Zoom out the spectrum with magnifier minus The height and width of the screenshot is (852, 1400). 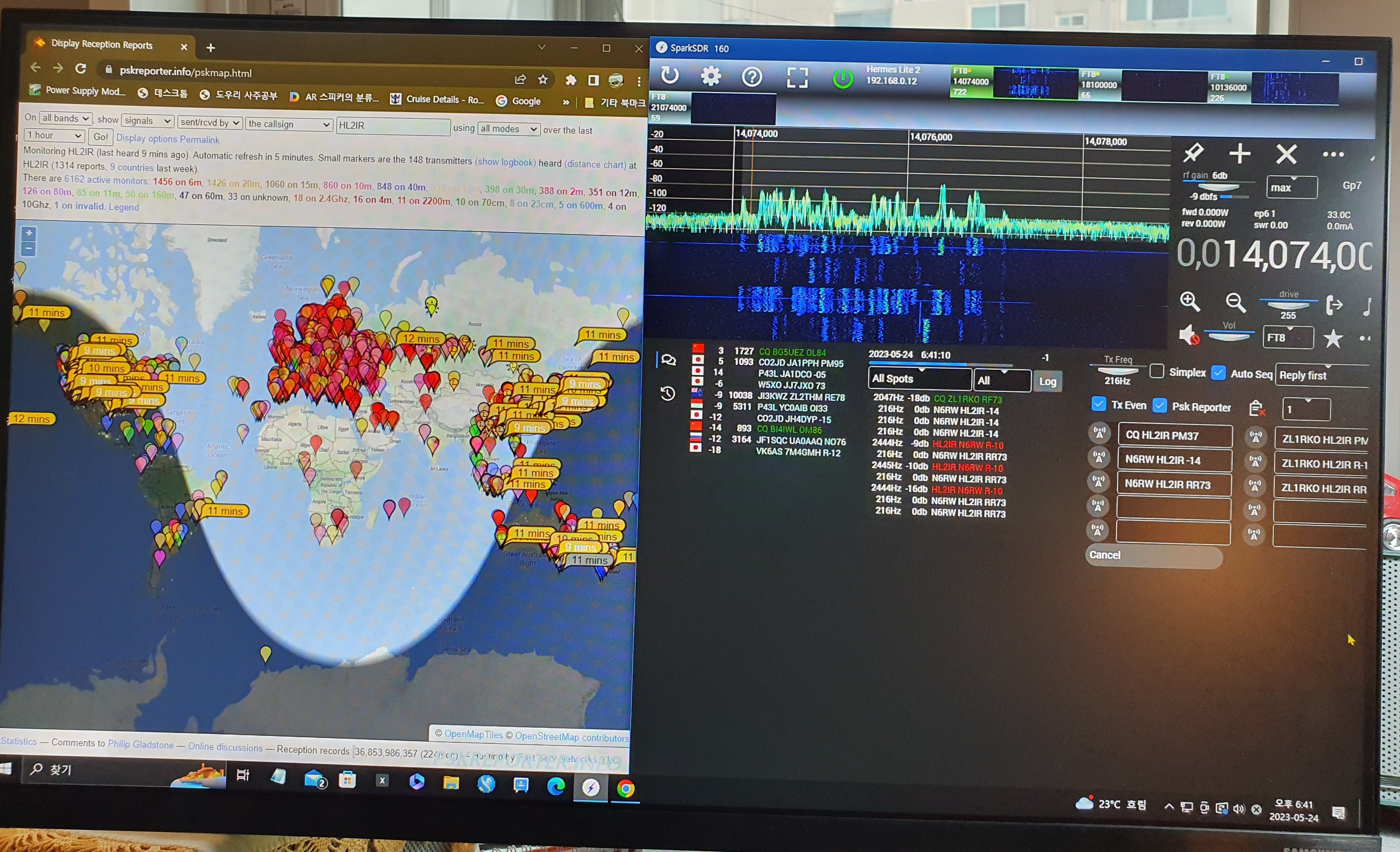tap(1235, 303)
